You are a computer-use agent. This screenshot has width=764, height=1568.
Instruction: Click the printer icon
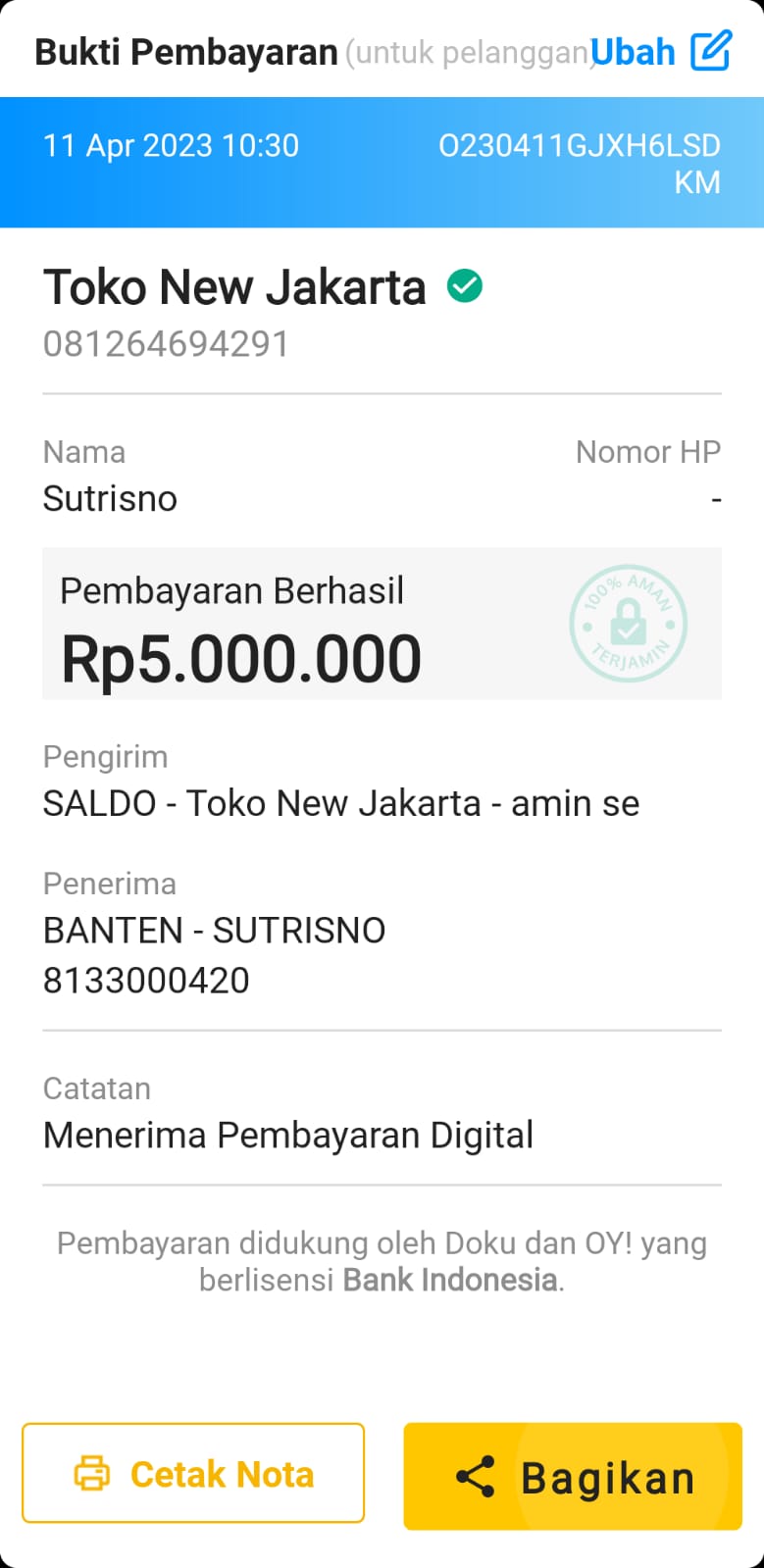pos(92,1474)
